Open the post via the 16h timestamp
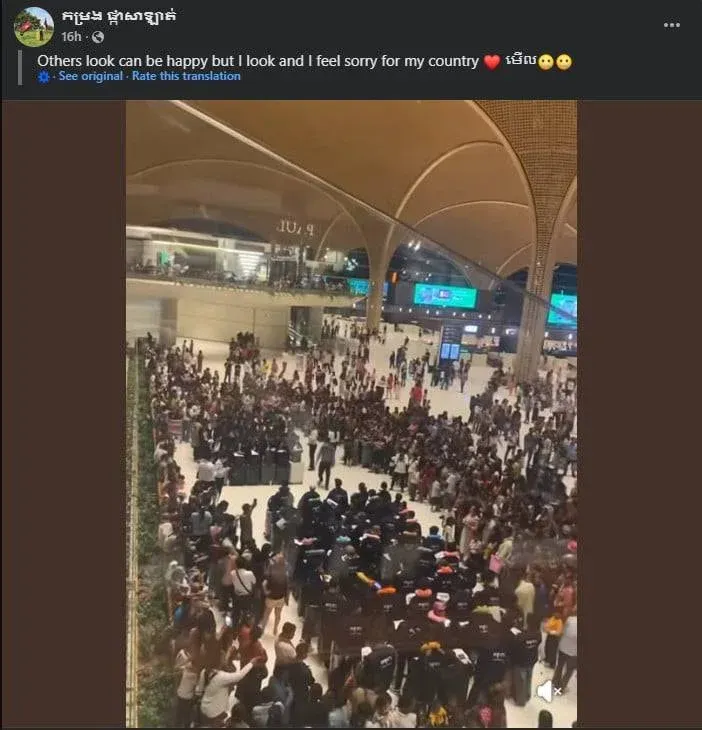 pos(71,37)
